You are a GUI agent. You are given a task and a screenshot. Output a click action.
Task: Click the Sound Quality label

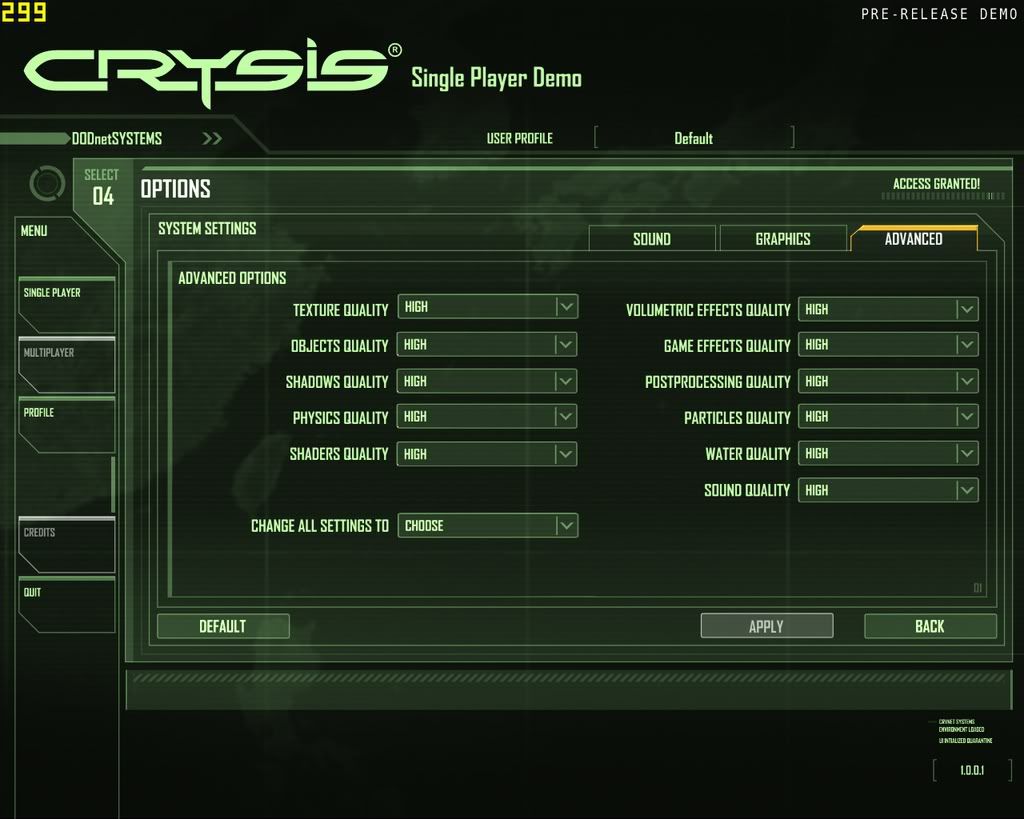747,490
